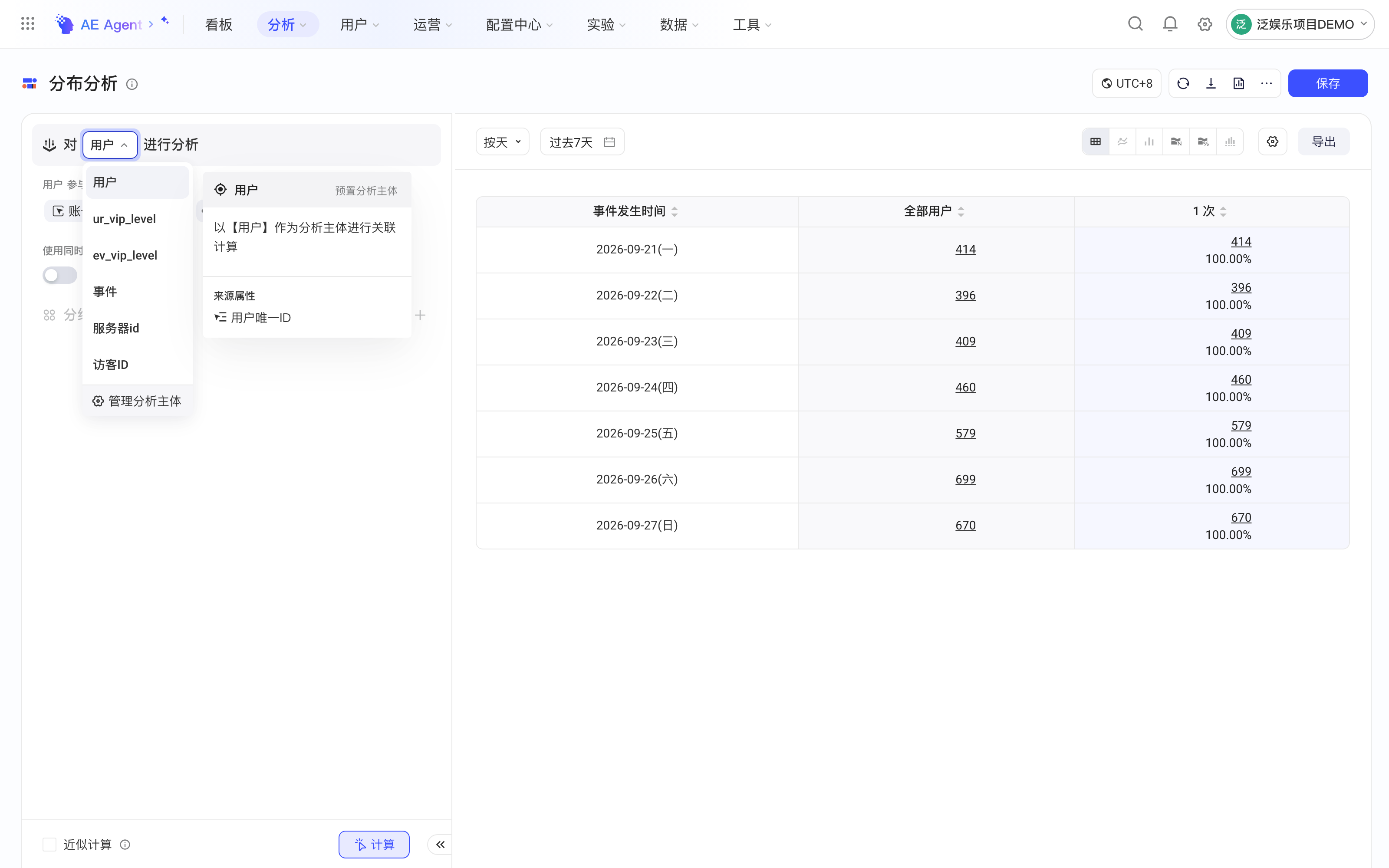Viewport: 1389px width, 868px height.
Task: Switch to line chart view icon
Action: point(1122,142)
